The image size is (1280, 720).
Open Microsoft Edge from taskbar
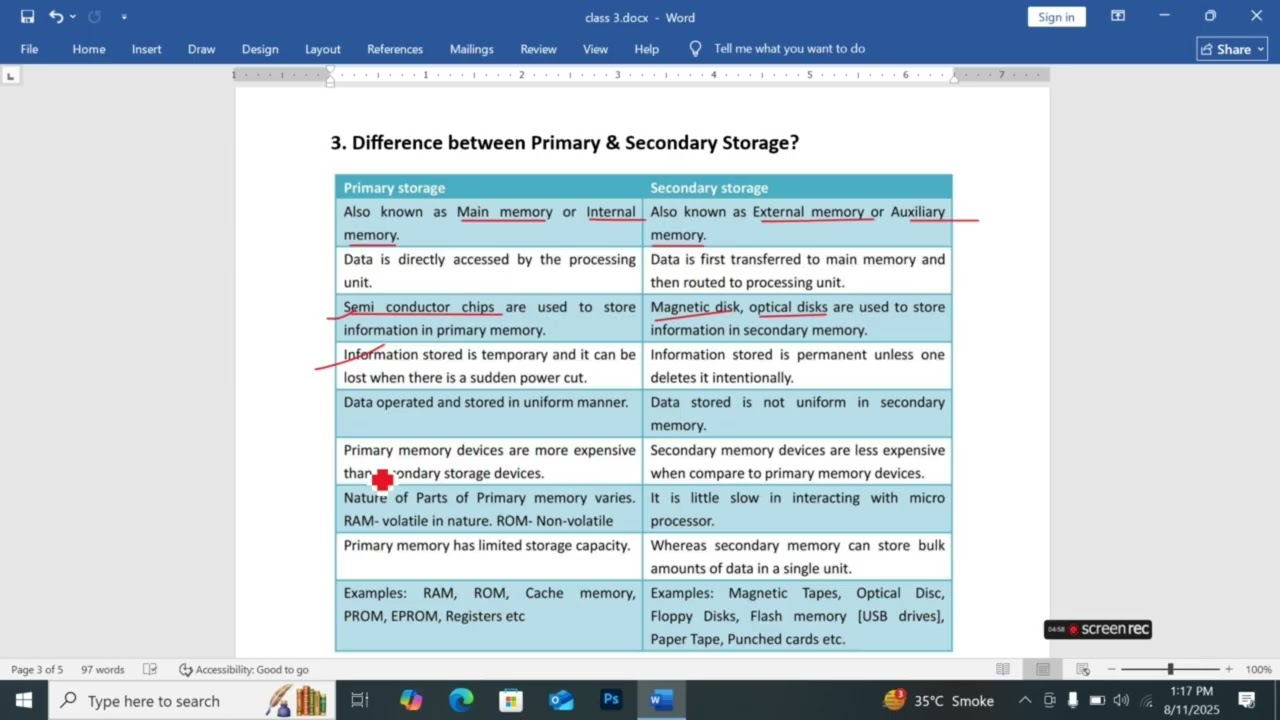click(461, 701)
